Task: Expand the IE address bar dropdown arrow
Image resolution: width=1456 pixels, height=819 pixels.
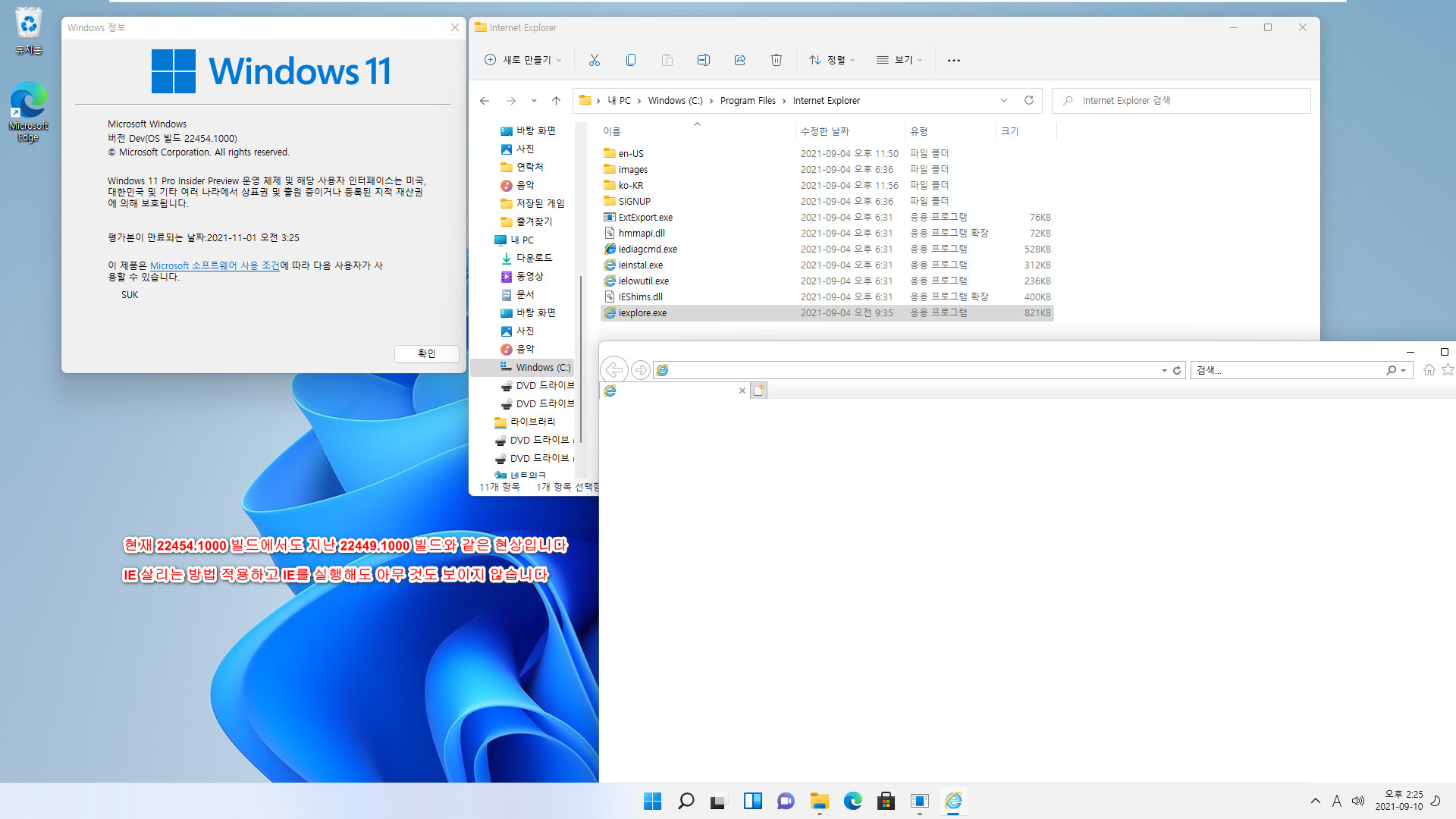Action: tap(1164, 371)
